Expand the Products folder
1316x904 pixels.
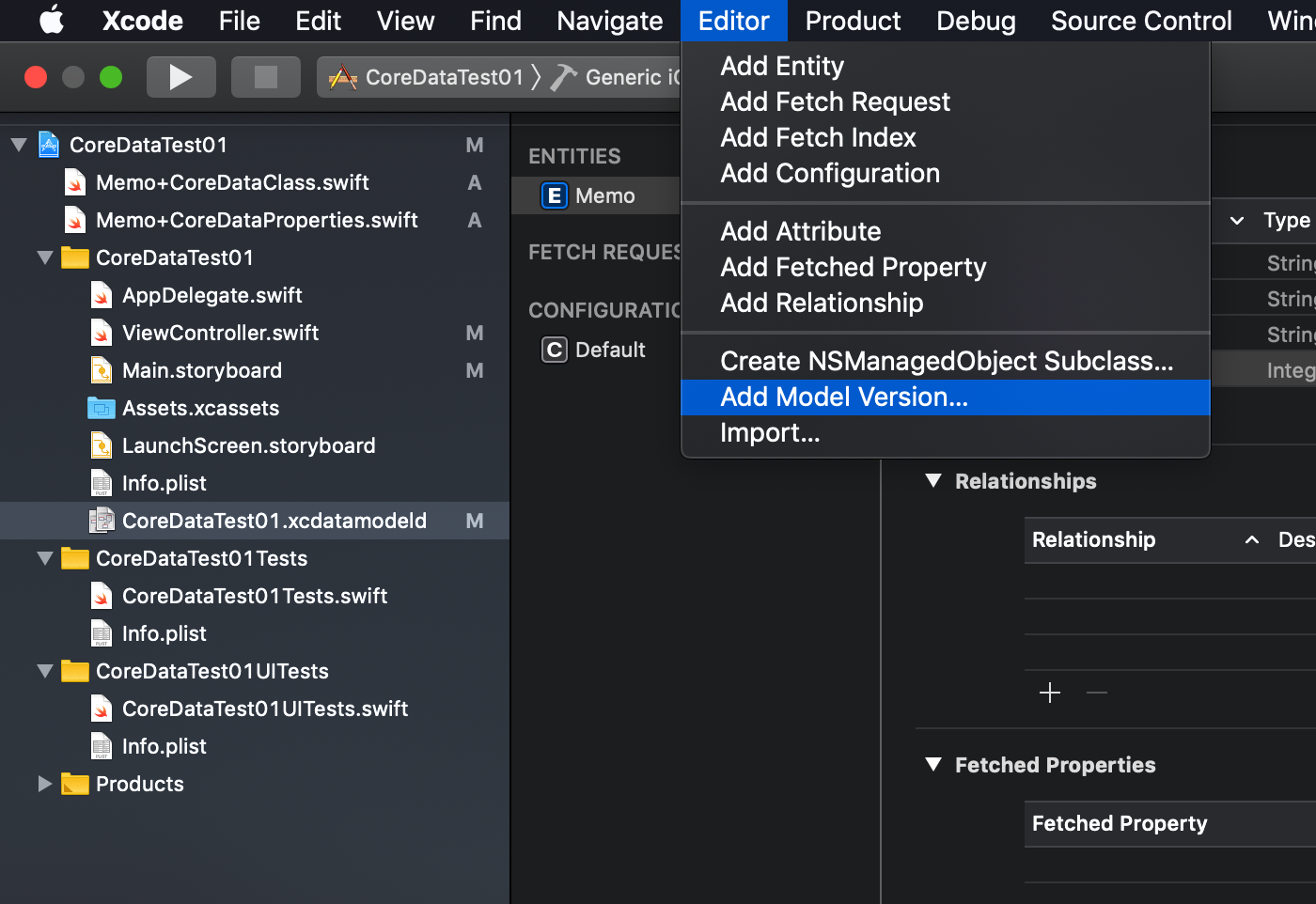[44, 784]
